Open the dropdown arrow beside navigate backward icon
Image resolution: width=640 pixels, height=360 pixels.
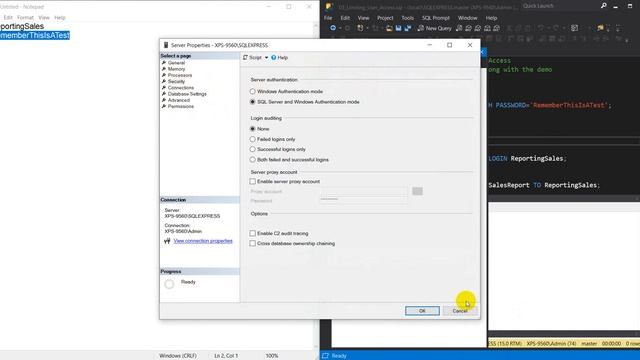click(340, 28)
